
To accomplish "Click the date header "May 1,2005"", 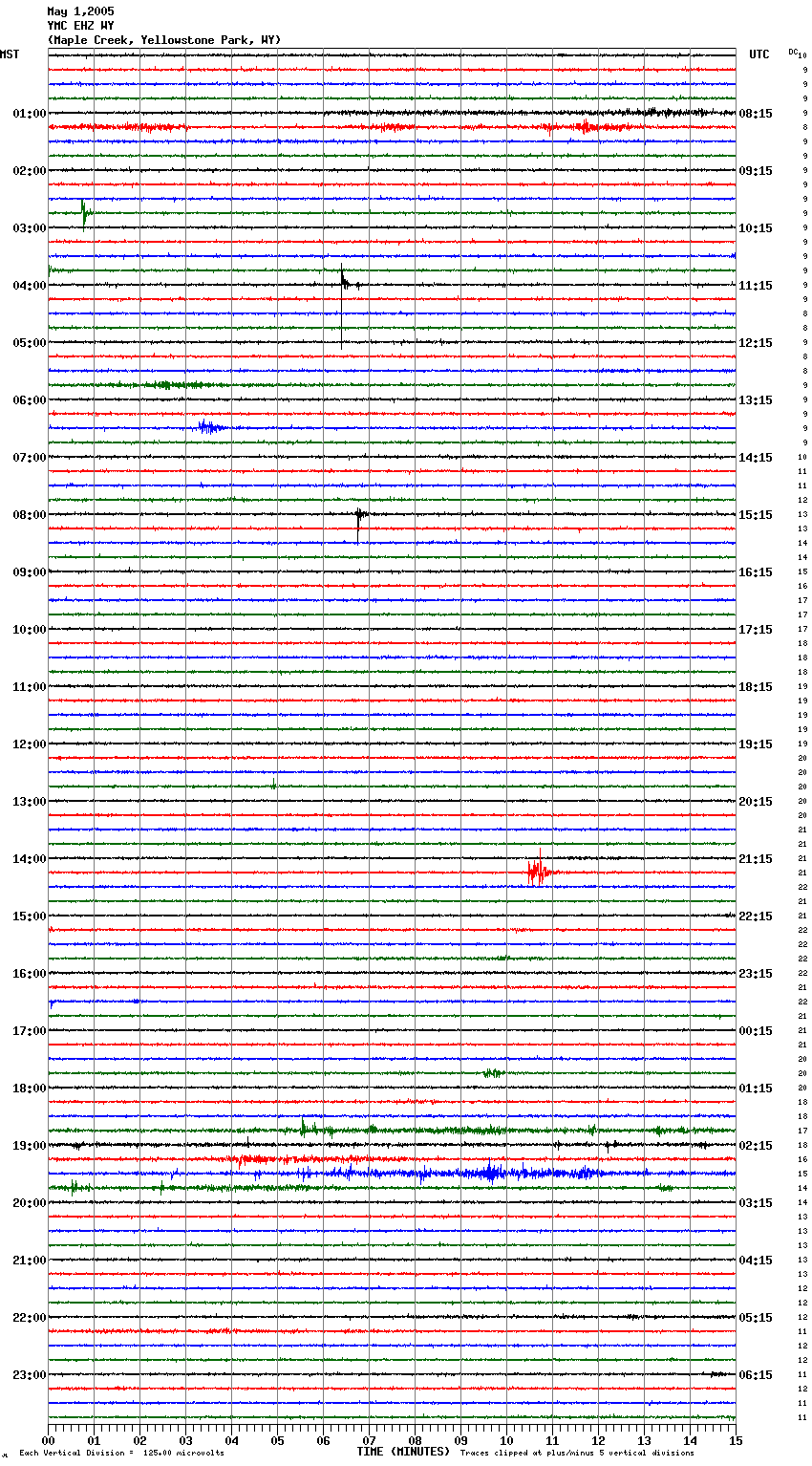I will (80, 11).
